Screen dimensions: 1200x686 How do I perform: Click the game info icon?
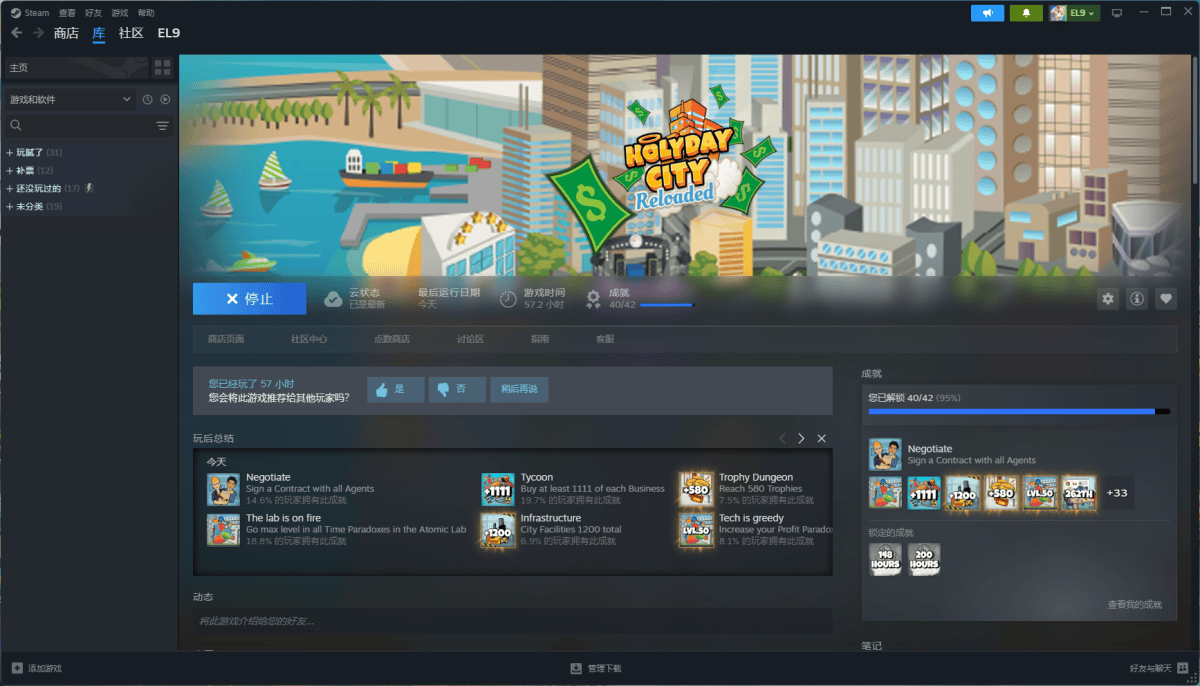pyautogui.click(x=1136, y=299)
